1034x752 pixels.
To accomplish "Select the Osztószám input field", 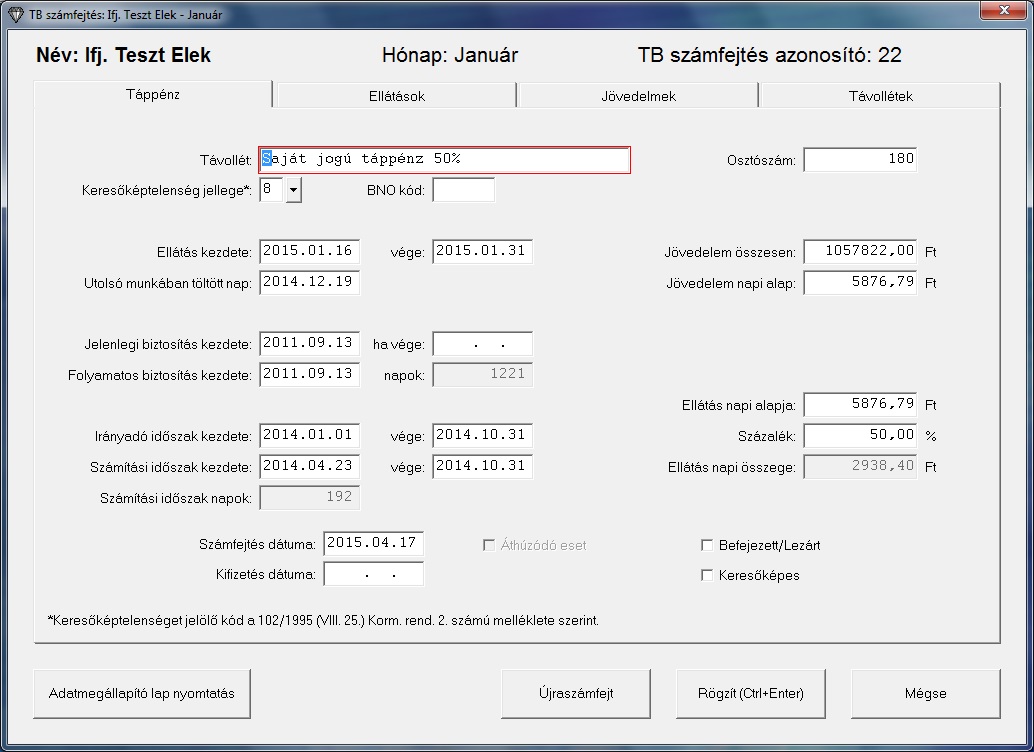I will pyautogui.click(x=859, y=160).
